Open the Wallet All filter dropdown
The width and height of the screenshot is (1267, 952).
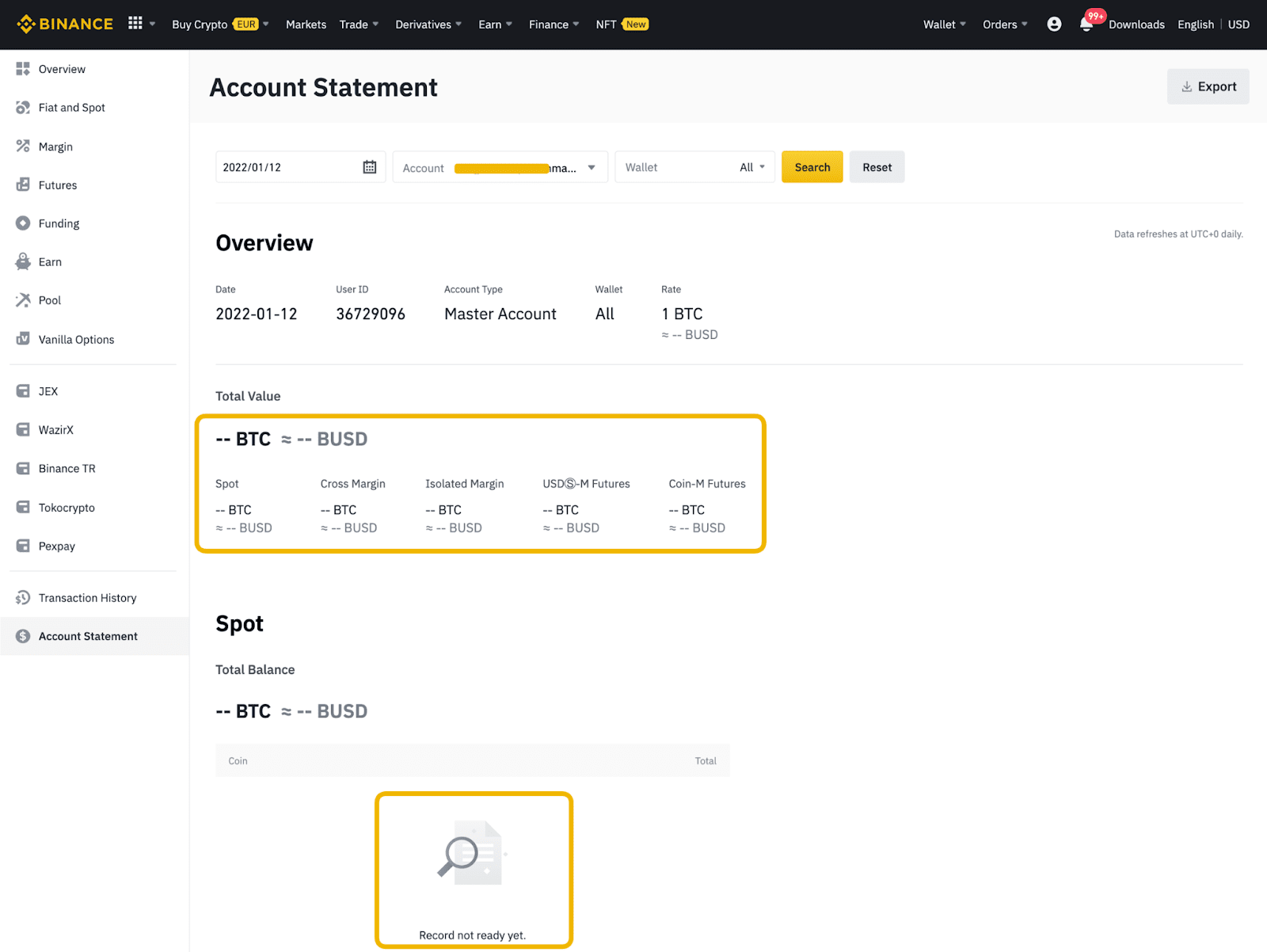click(694, 167)
